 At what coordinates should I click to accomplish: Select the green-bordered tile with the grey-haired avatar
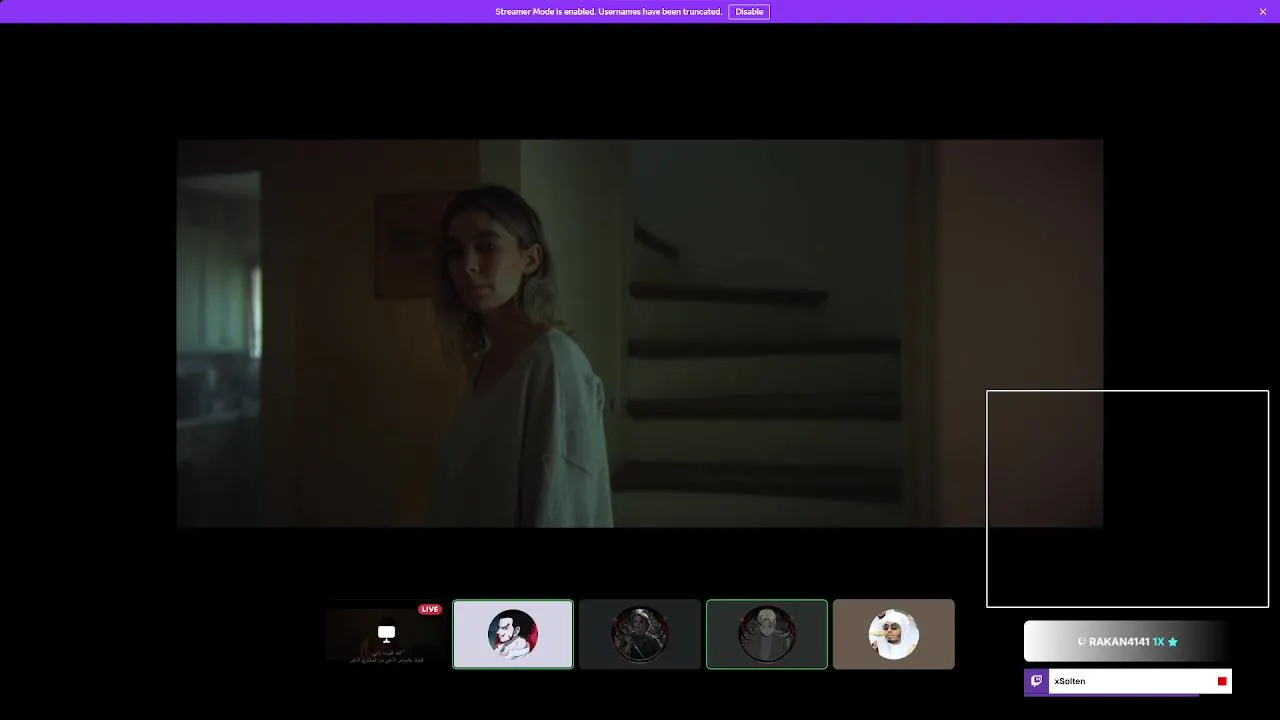[x=767, y=634]
